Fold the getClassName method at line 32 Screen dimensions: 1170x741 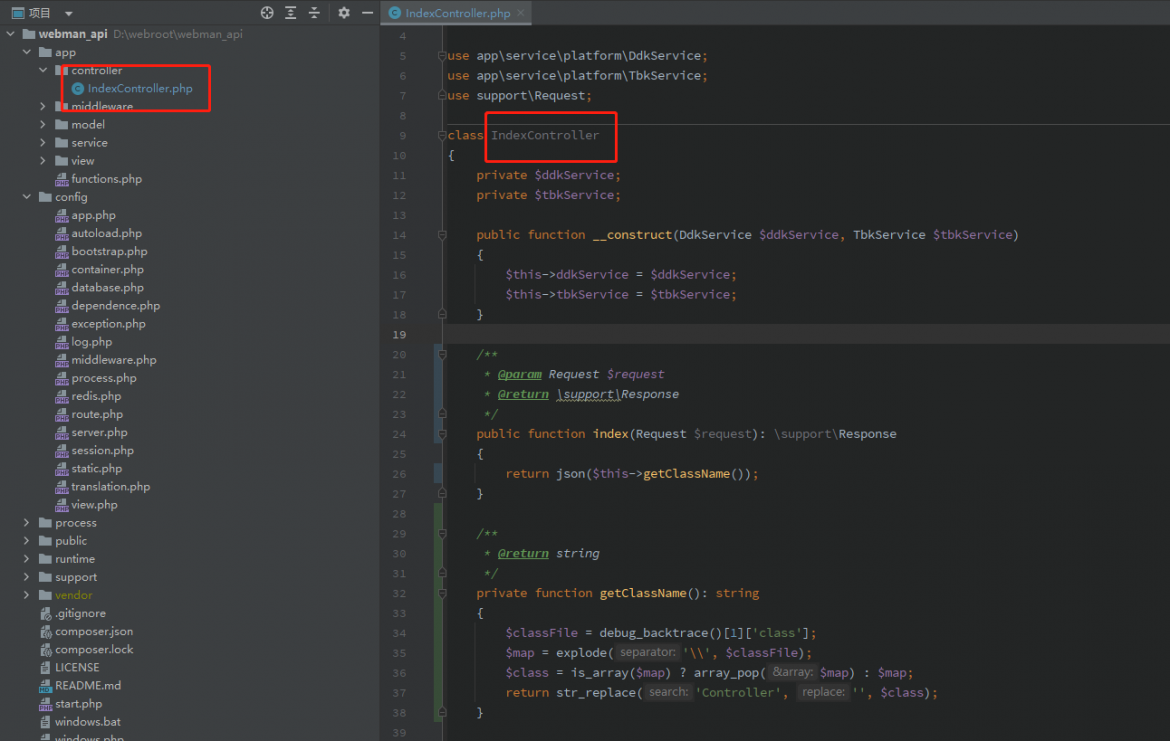442,593
